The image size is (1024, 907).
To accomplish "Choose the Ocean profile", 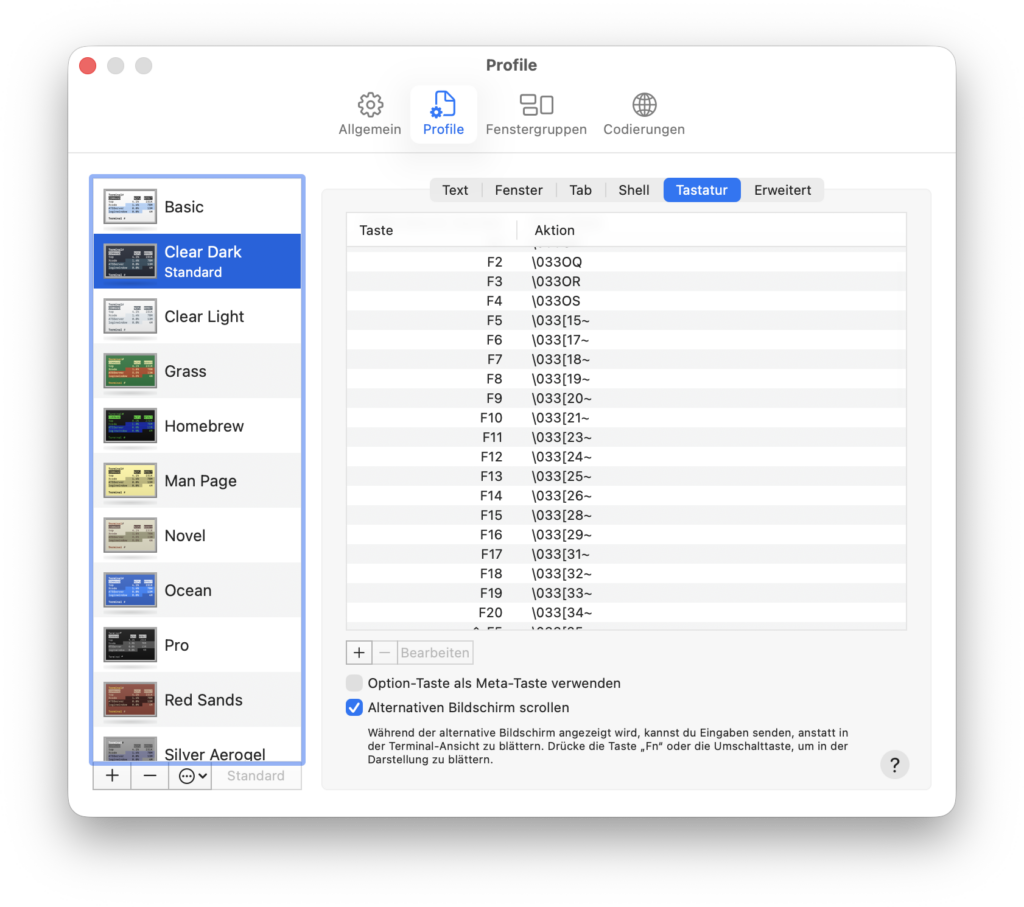I will tap(188, 590).
